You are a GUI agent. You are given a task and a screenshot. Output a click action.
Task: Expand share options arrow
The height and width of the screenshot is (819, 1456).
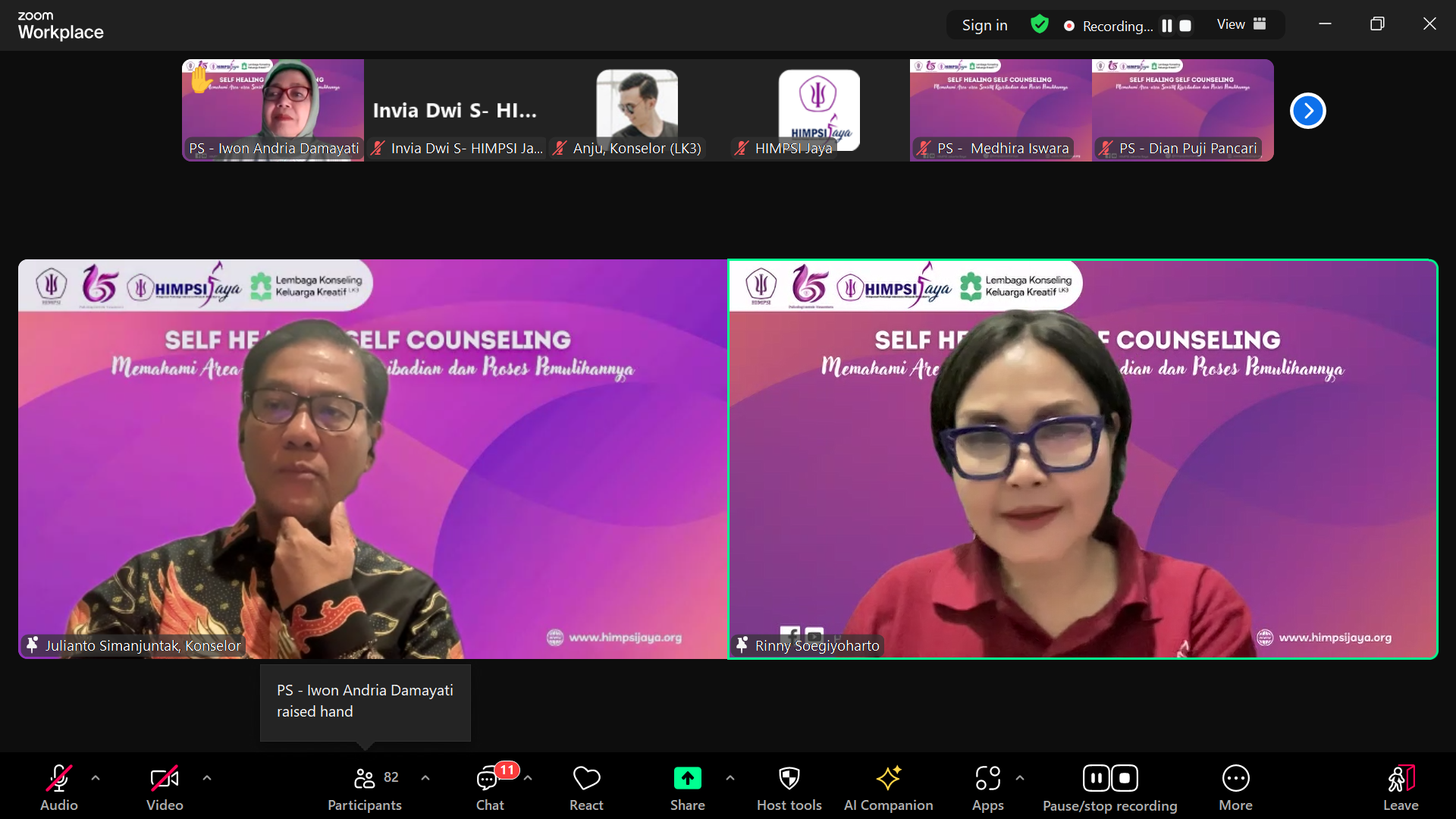pyautogui.click(x=730, y=778)
